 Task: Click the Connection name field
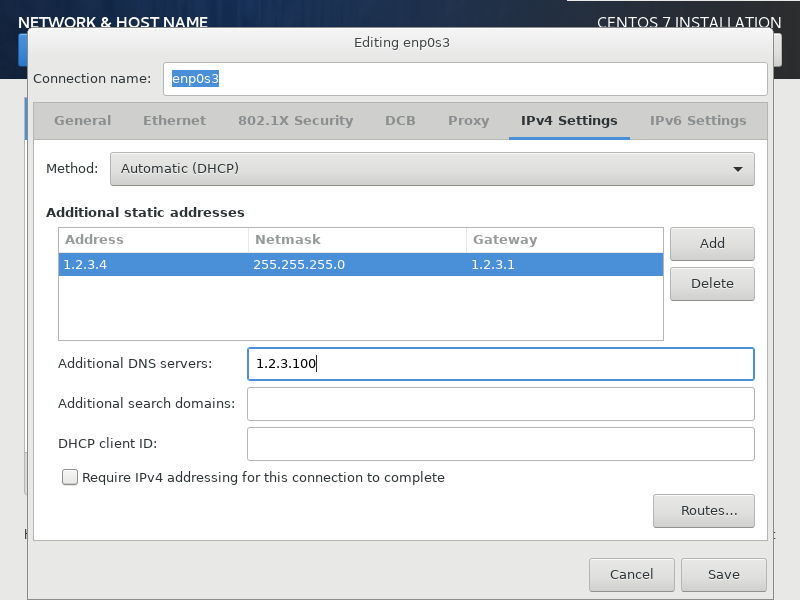pos(465,79)
